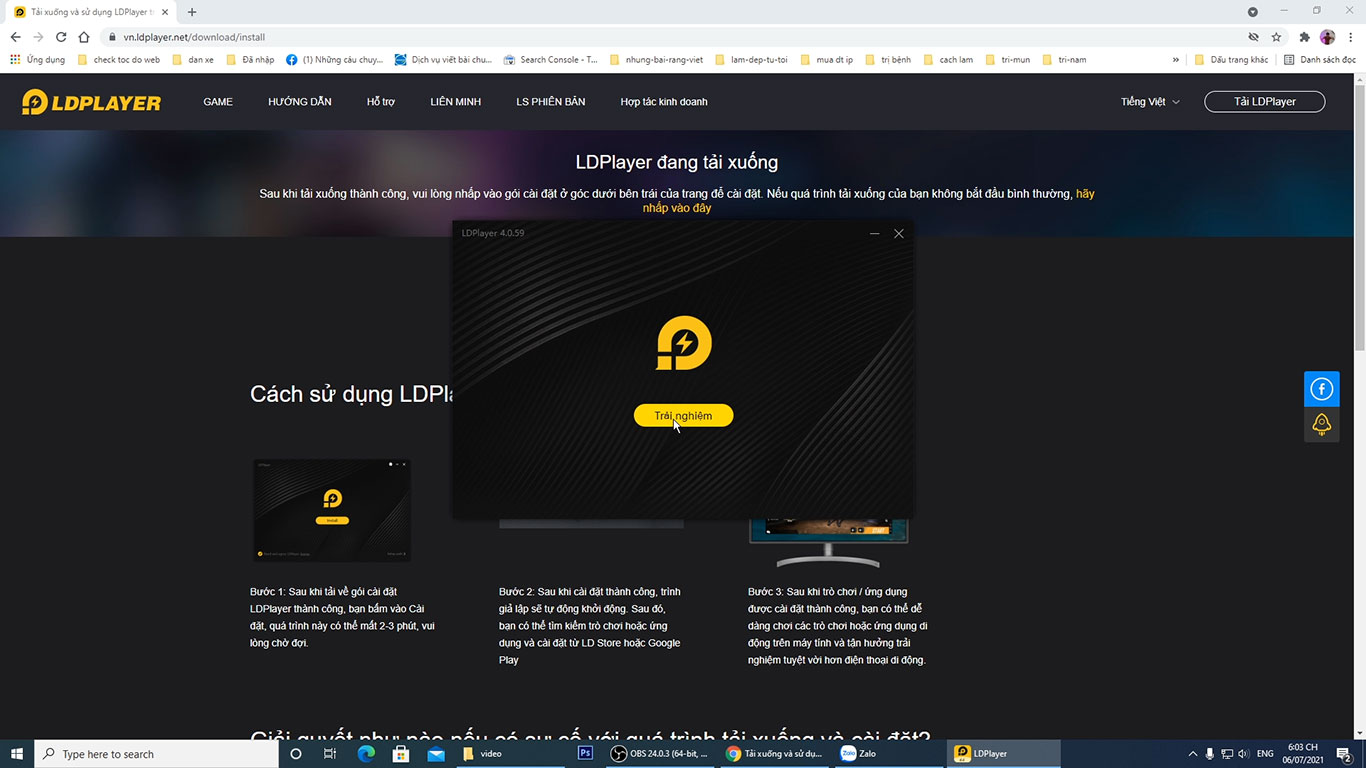The height and width of the screenshot is (768, 1366).
Task: Open Zalo app in the taskbar
Action: 858,754
